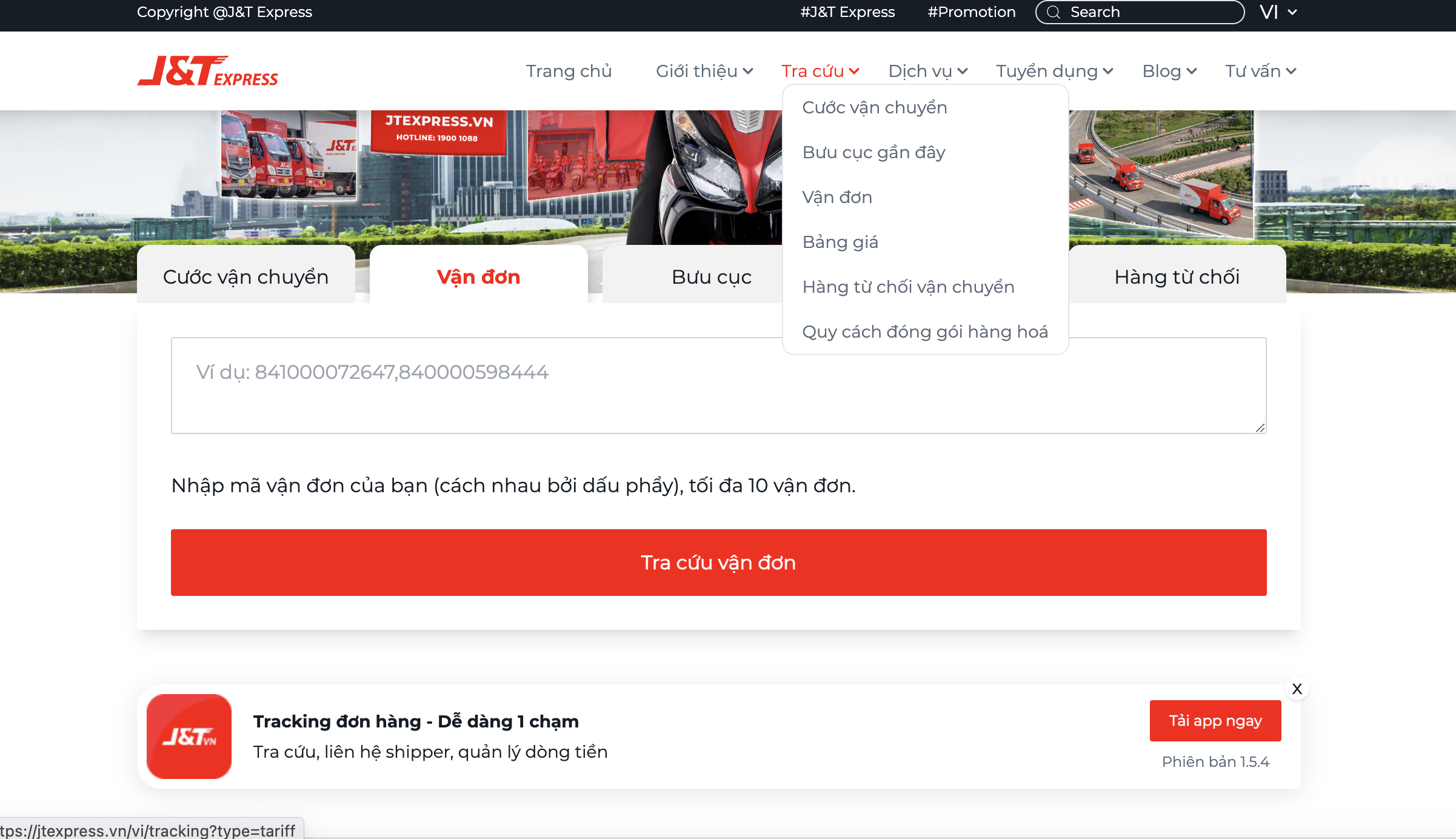Collapse the Tra cứu dropdown menu
The height and width of the screenshot is (839, 1456).
820,71
